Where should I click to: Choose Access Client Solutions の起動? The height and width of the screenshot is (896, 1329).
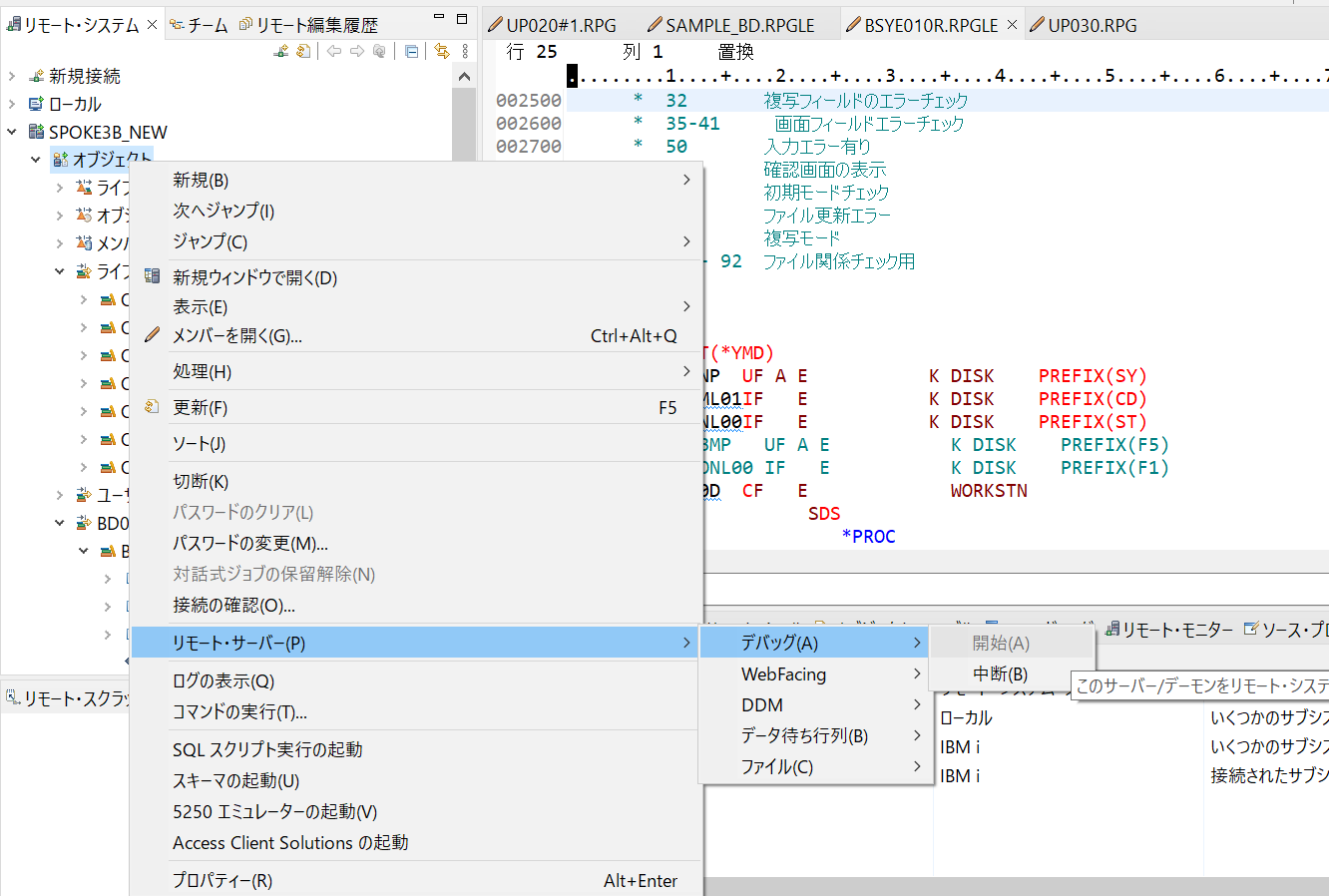click(x=416, y=843)
